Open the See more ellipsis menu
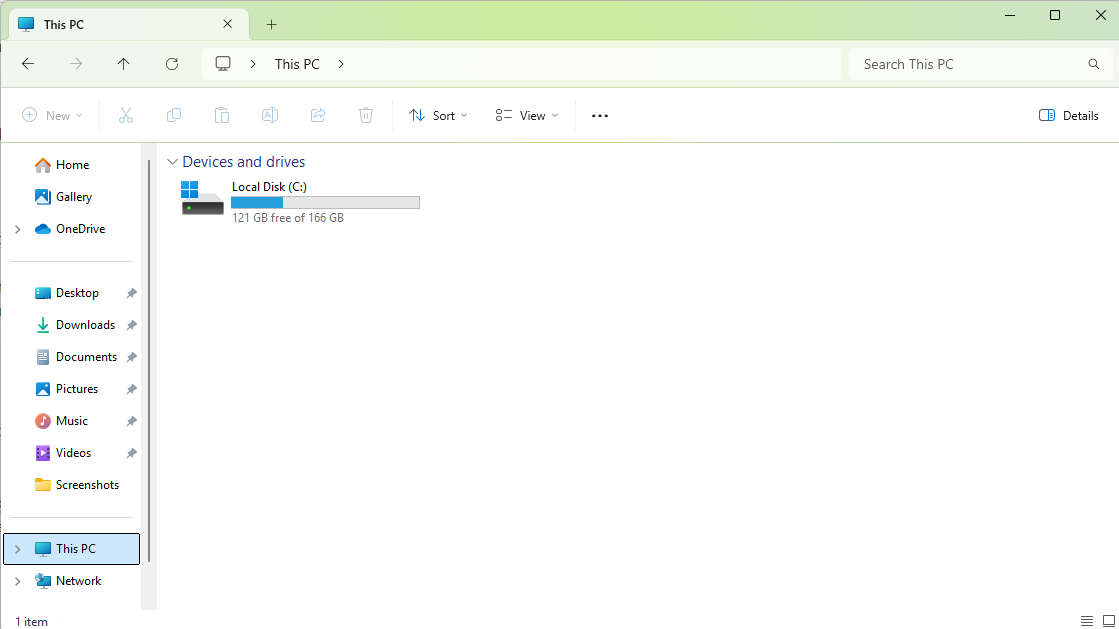This screenshot has width=1119, height=629. (x=600, y=116)
